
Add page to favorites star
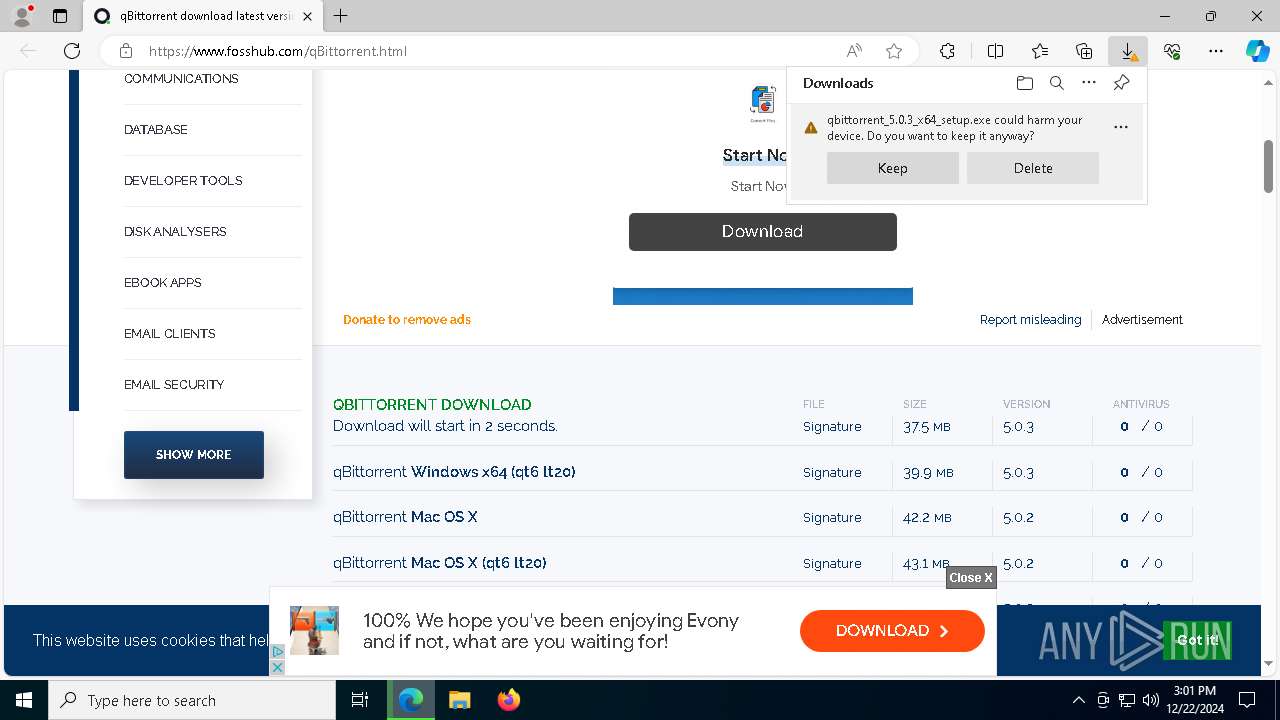coord(894,51)
